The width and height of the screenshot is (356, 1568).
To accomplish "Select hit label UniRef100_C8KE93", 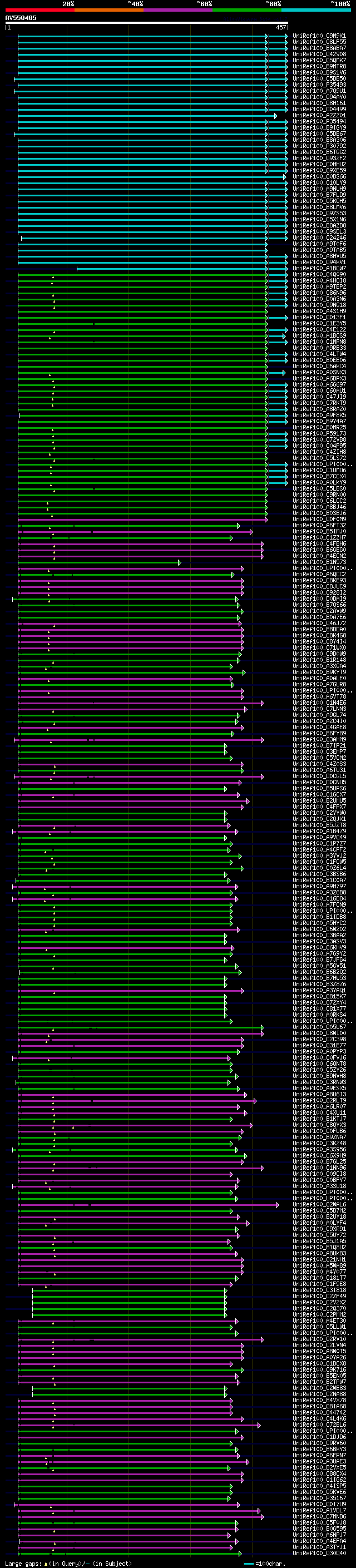I will pos(319,580).
